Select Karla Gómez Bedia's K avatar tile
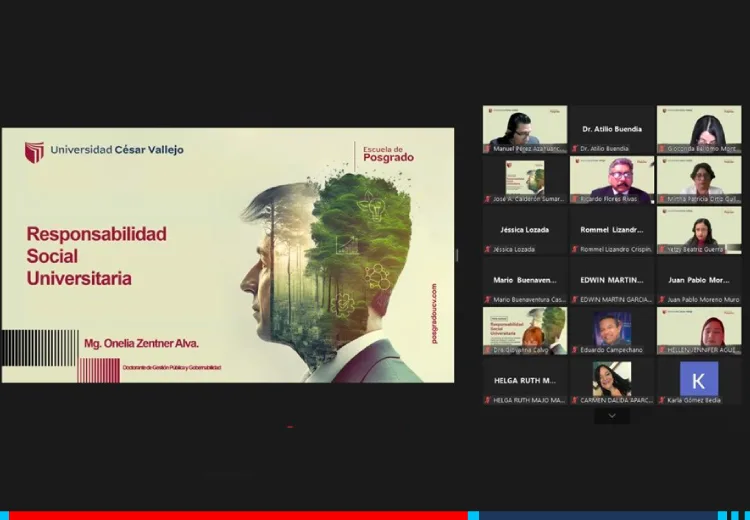The width and height of the screenshot is (750, 520). [x=699, y=381]
